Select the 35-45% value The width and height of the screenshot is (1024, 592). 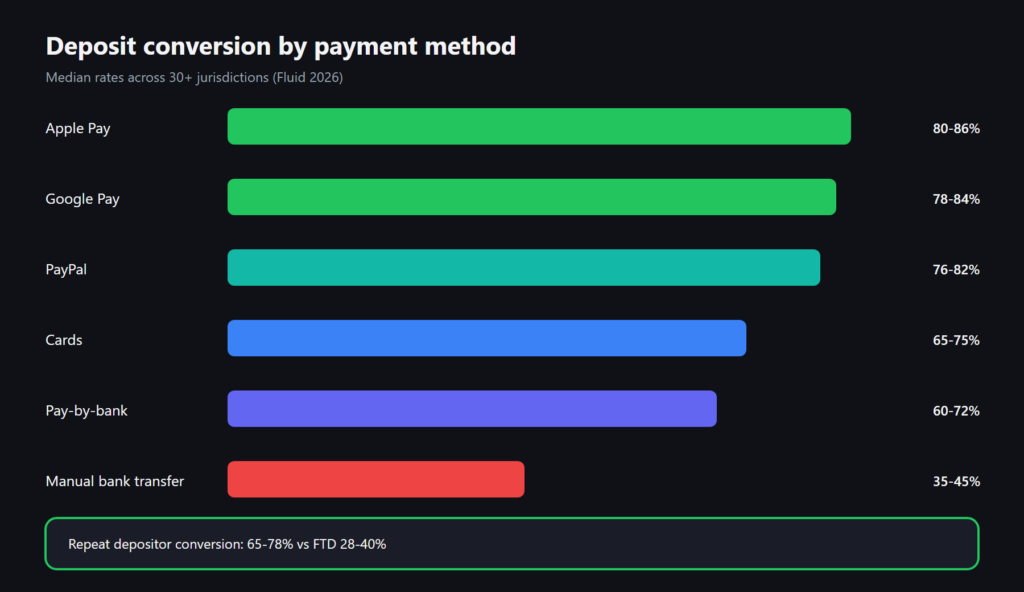pyautogui.click(x=956, y=482)
